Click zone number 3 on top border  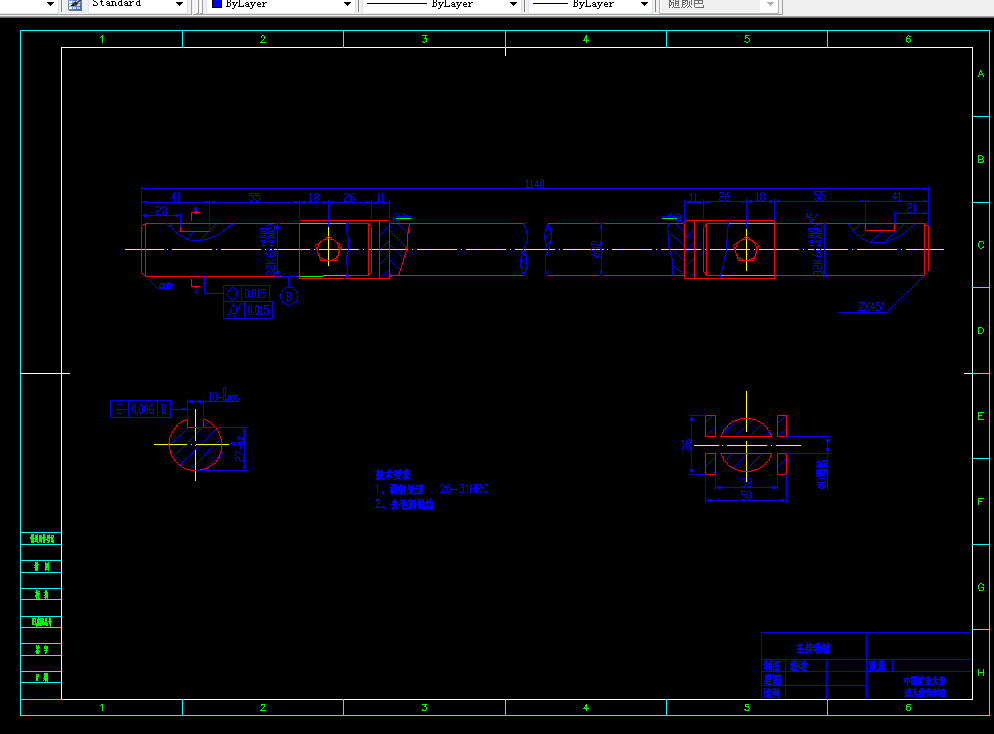coord(424,39)
